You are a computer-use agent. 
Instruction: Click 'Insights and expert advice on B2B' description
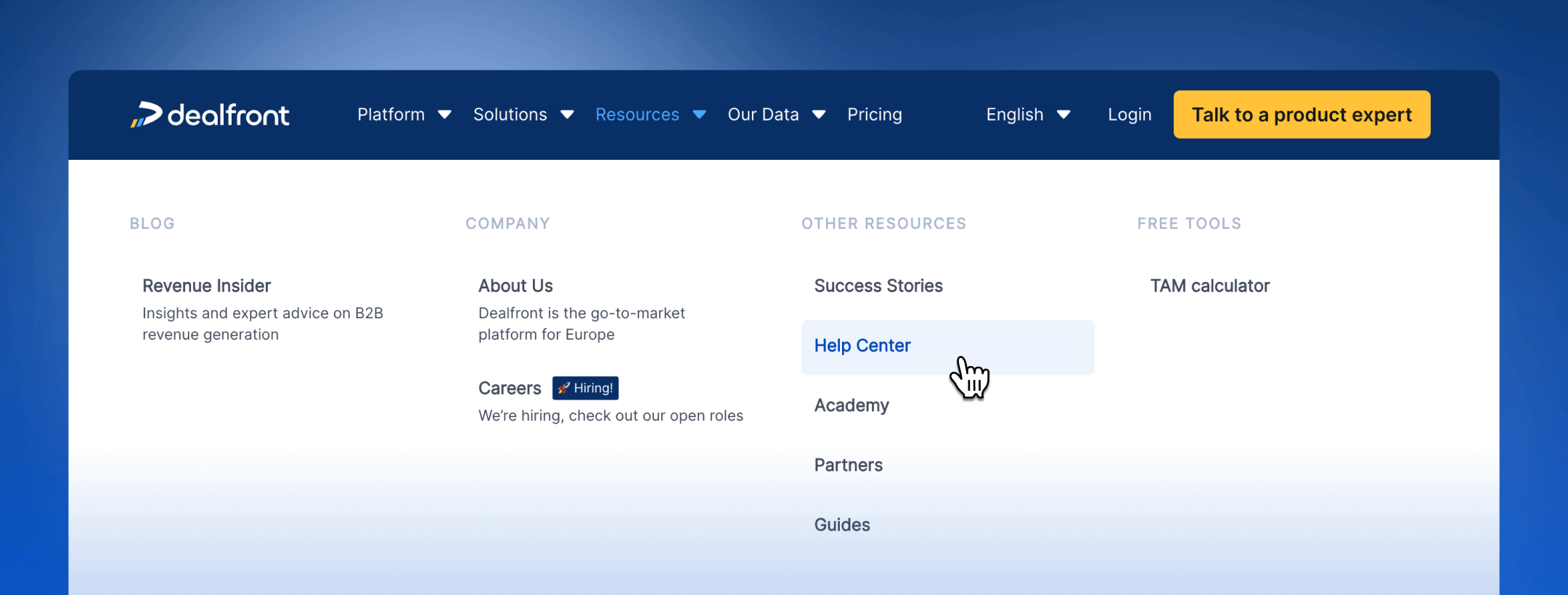click(263, 313)
